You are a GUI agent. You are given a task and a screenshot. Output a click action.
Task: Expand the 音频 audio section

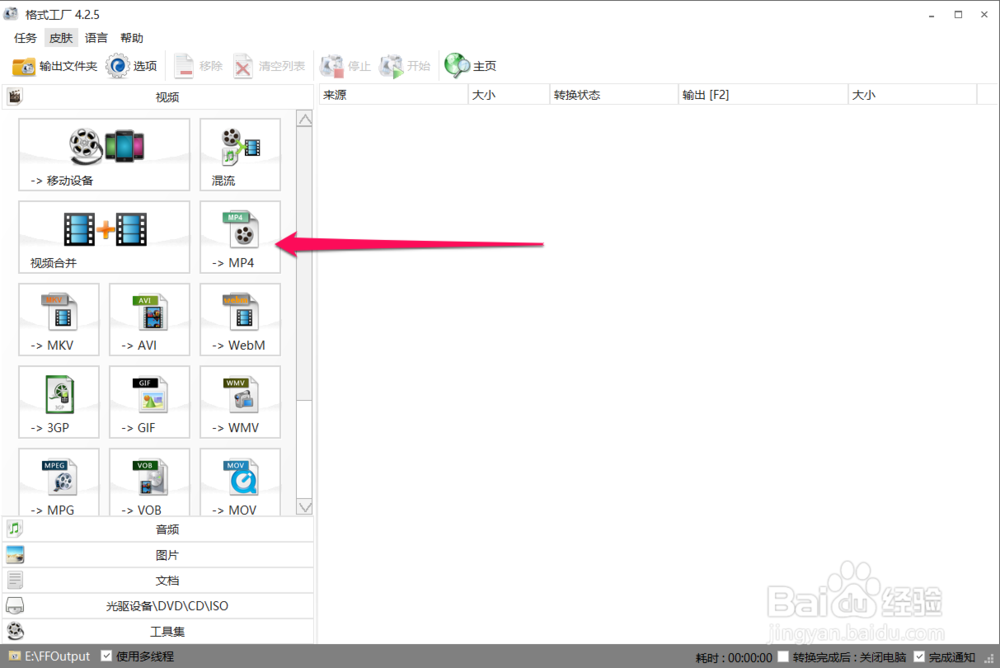[158, 529]
